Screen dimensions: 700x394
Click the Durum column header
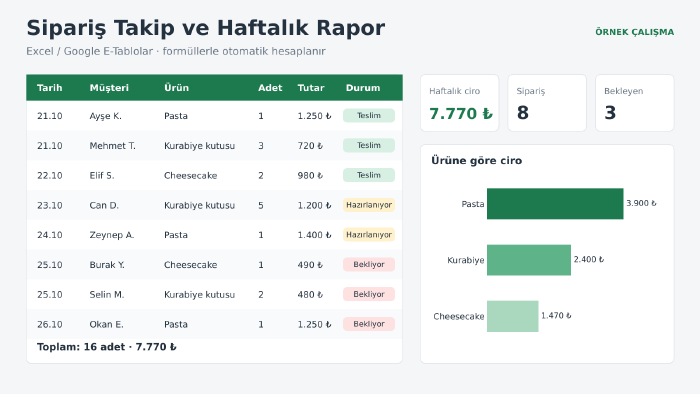[363, 88]
